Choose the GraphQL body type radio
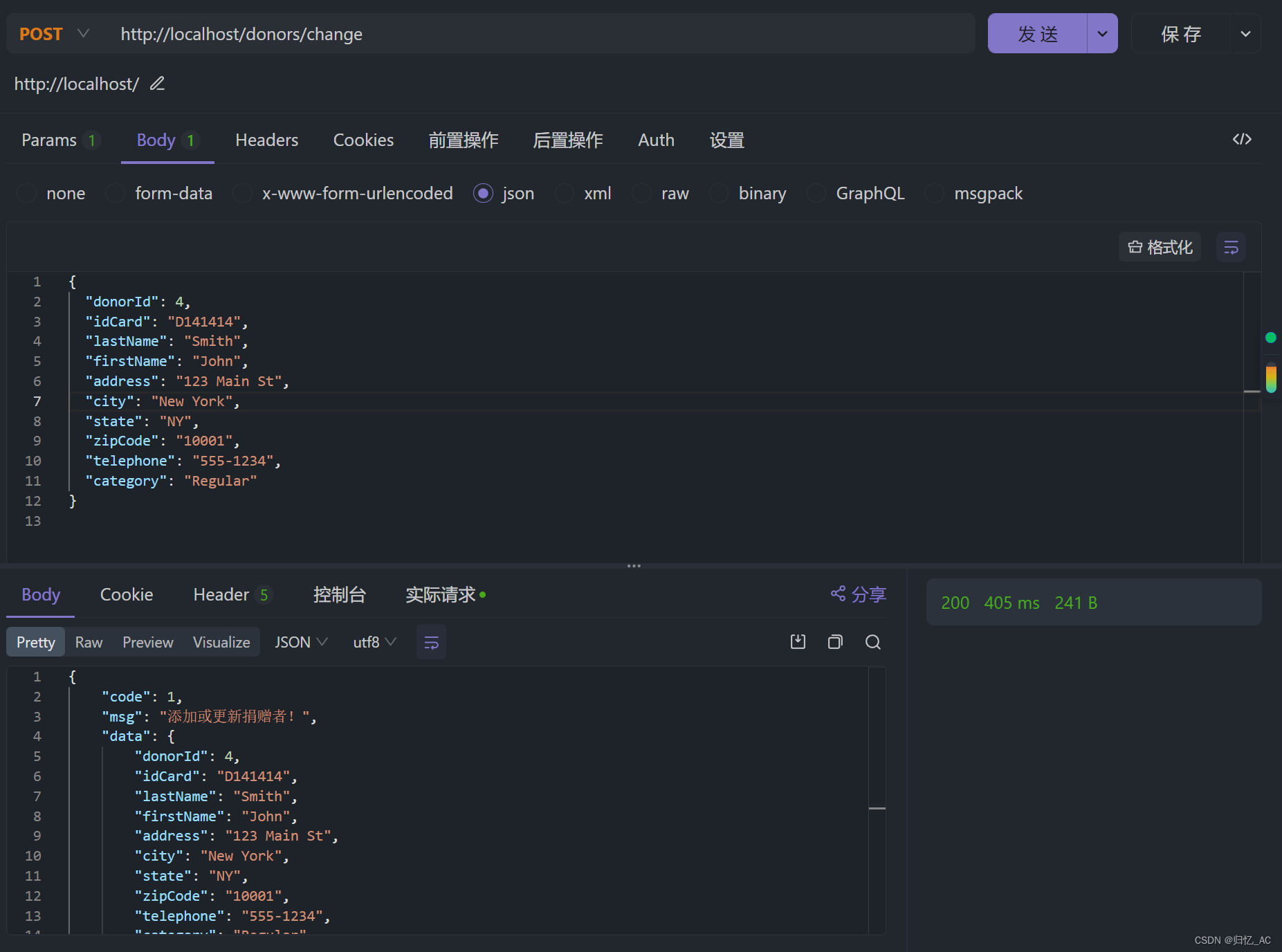 (x=816, y=193)
